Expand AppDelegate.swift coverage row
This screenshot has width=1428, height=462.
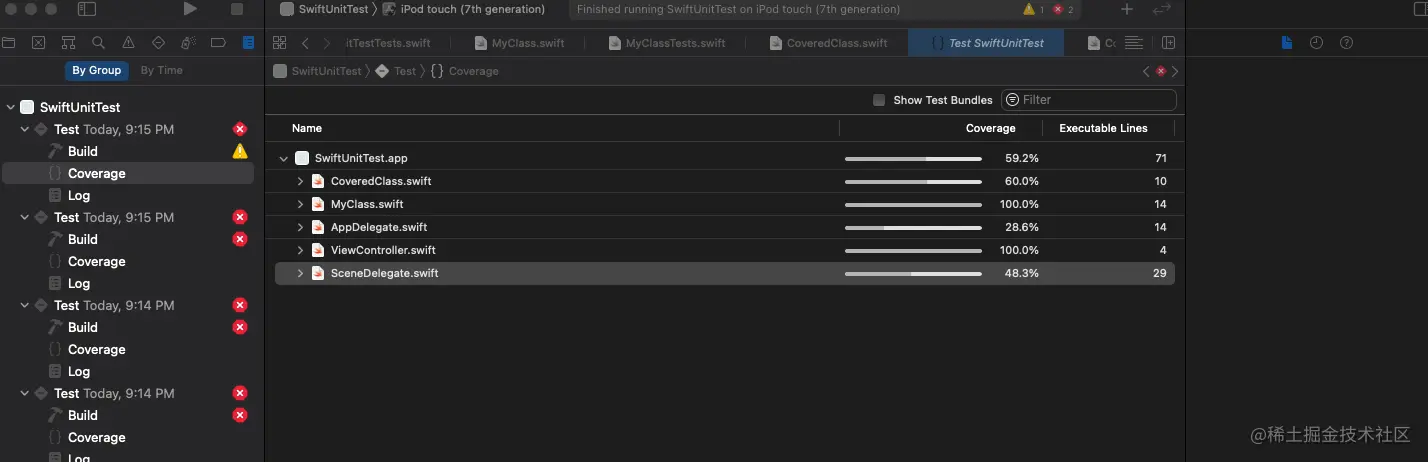pyautogui.click(x=300, y=227)
